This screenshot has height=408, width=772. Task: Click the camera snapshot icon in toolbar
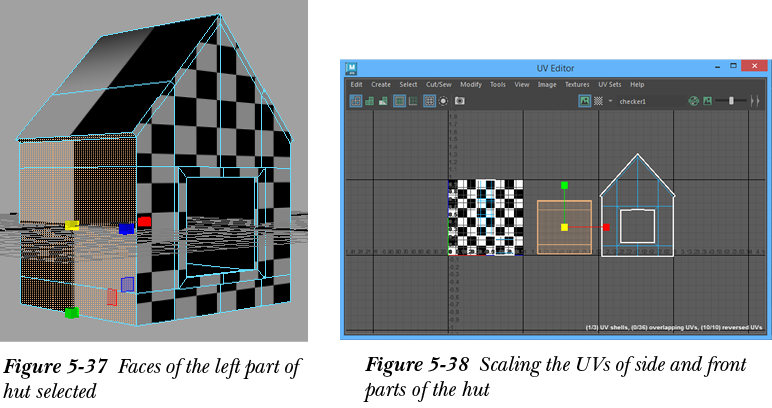tap(460, 101)
